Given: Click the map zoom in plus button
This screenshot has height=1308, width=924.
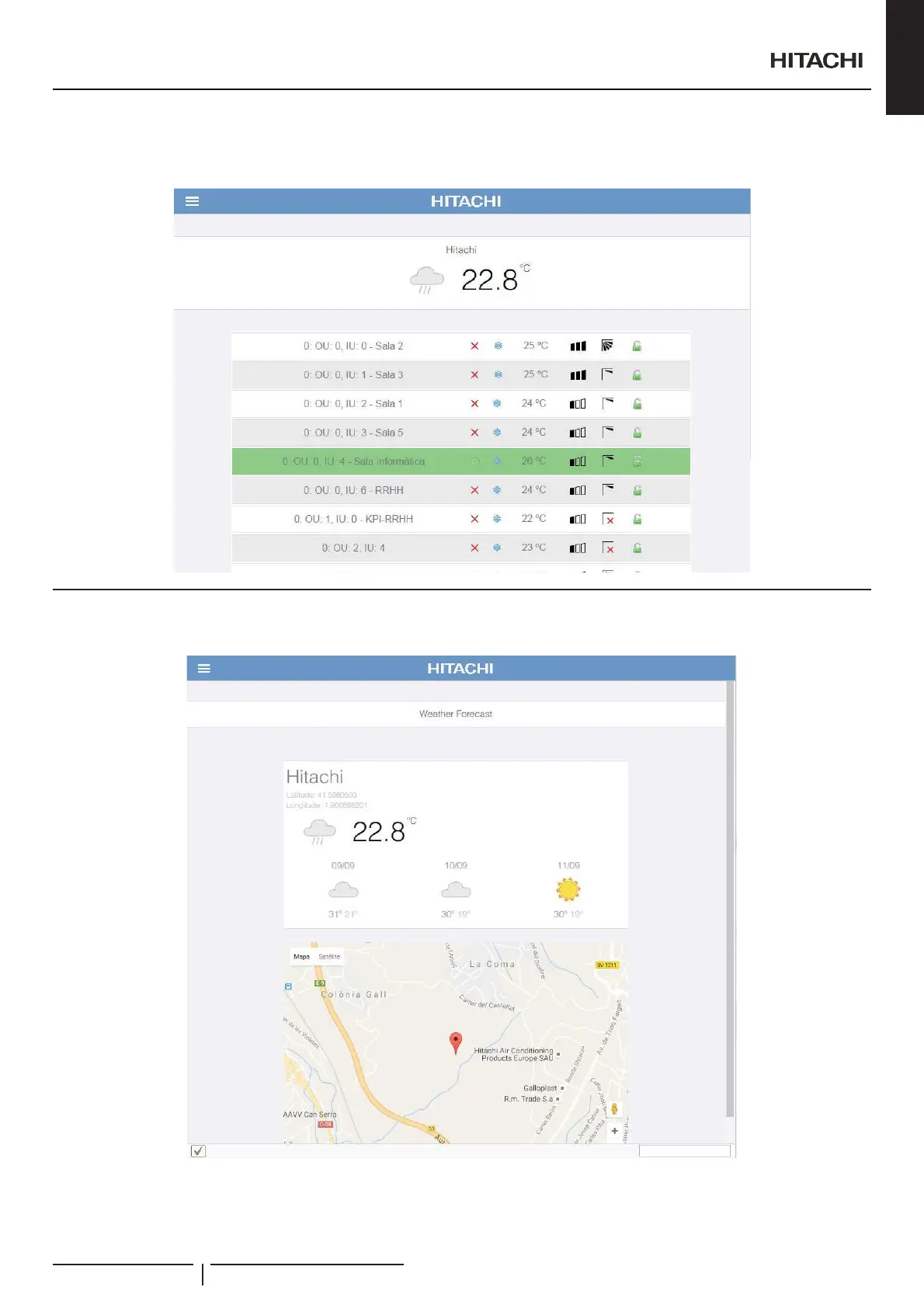Looking at the screenshot, I should pos(614,1131).
